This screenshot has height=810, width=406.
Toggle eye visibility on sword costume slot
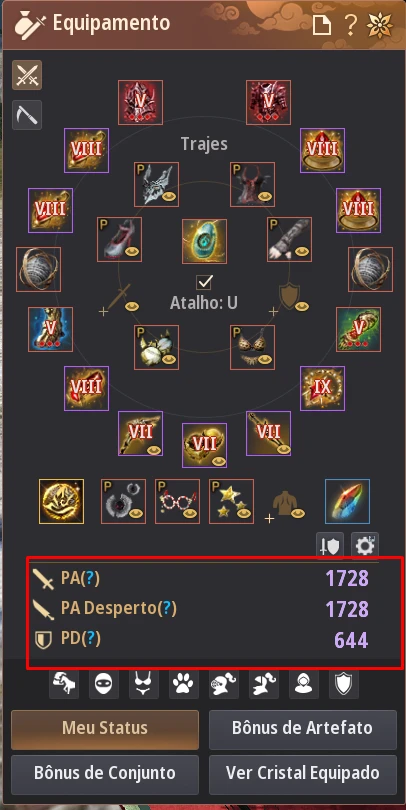(132, 306)
